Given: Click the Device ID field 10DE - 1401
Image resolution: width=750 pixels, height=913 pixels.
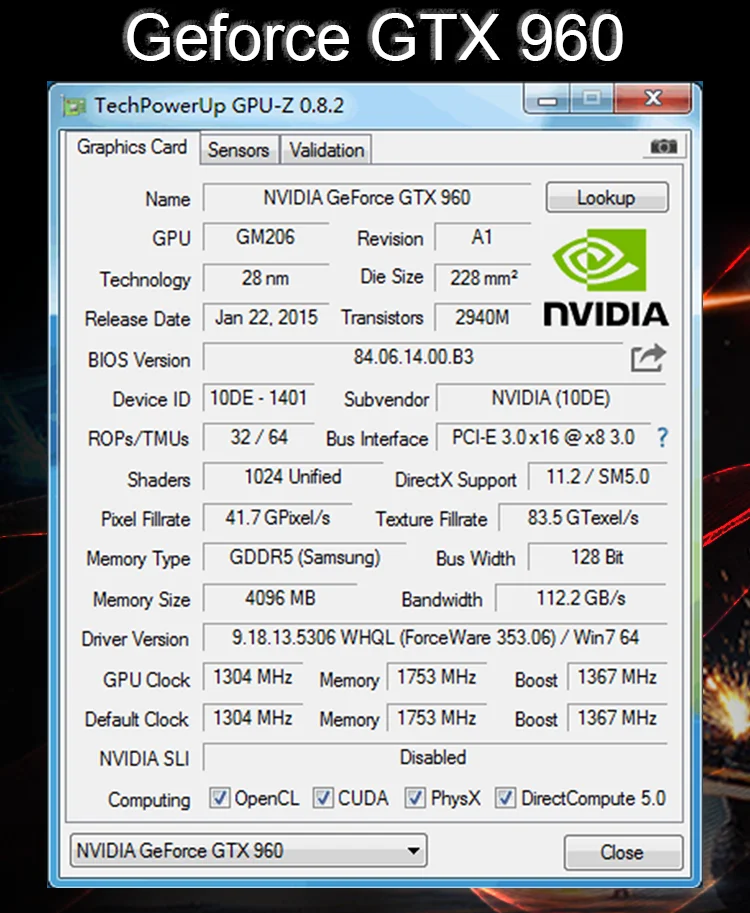Looking at the screenshot, I should pyautogui.click(x=259, y=398).
